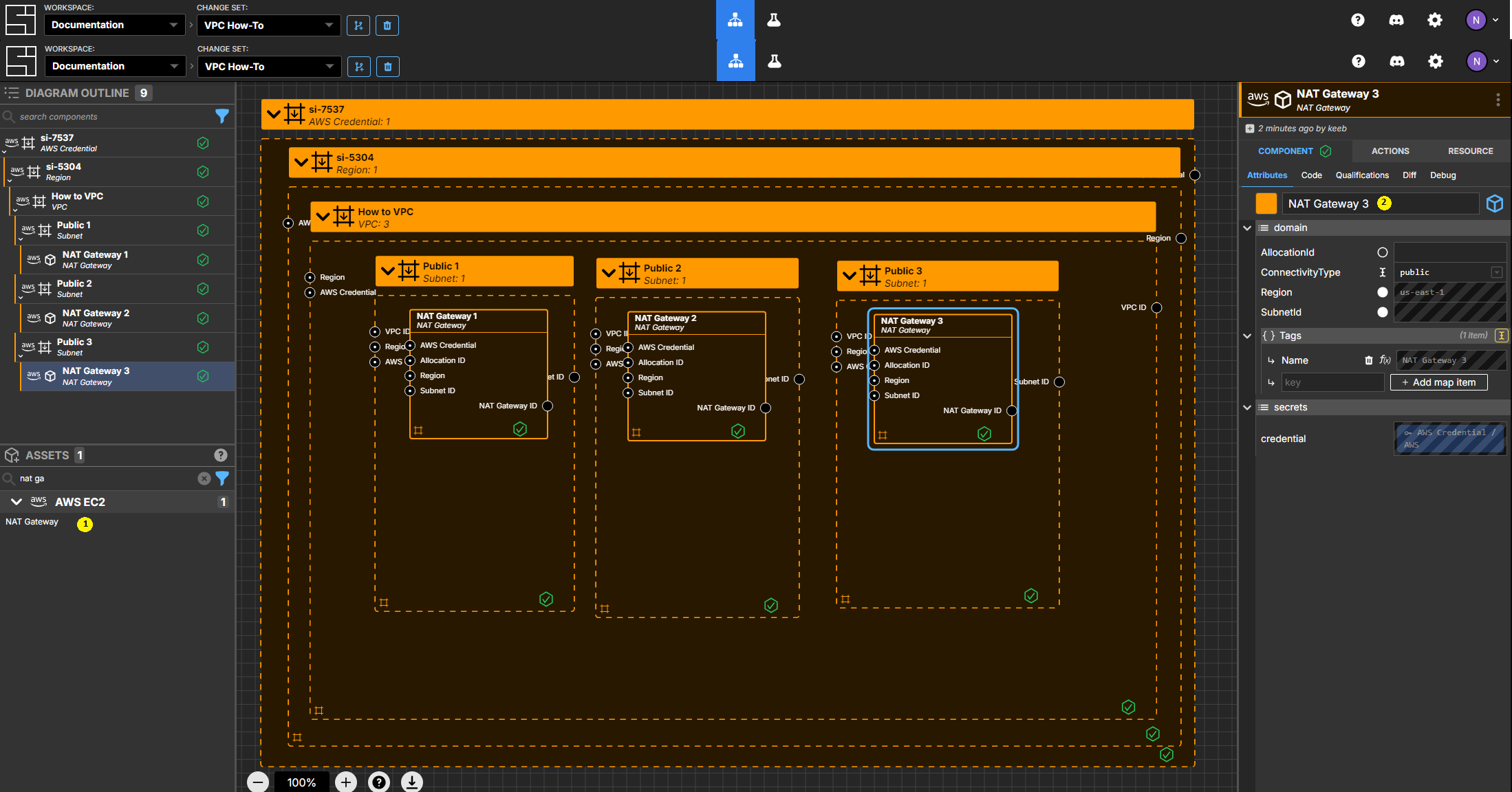Expand the Tags section in attributes panel
Image resolution: width=1512 pixels, height=792 pixels.
tap(1248, 335)
